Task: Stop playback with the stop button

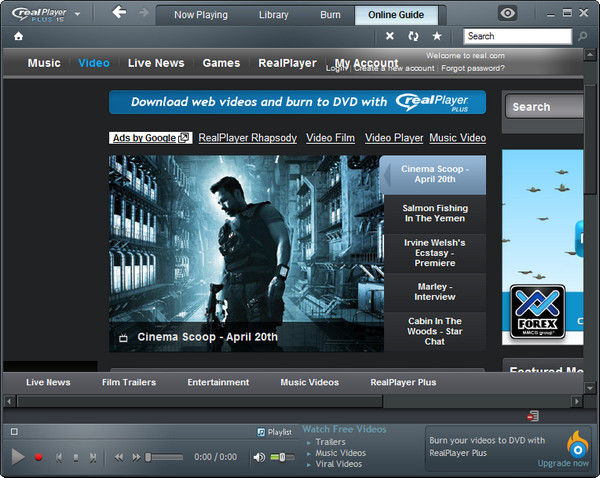Action: click(x=76, y=457)
